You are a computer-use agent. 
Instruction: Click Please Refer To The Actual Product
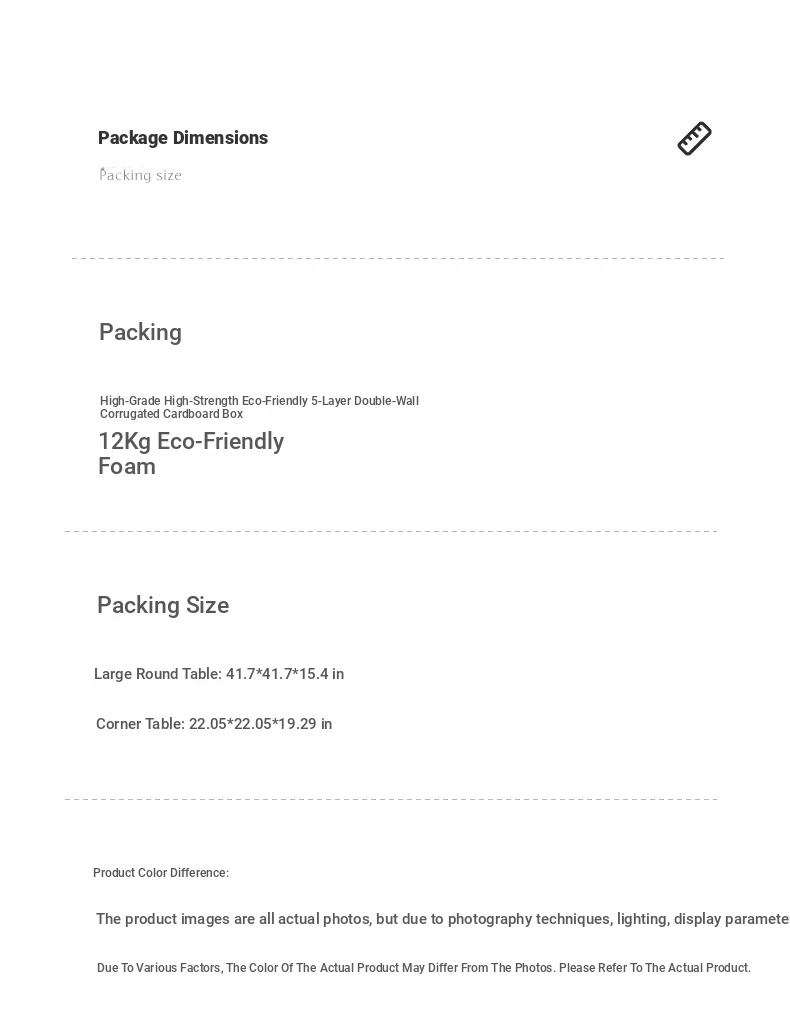(x=654, y=968)
